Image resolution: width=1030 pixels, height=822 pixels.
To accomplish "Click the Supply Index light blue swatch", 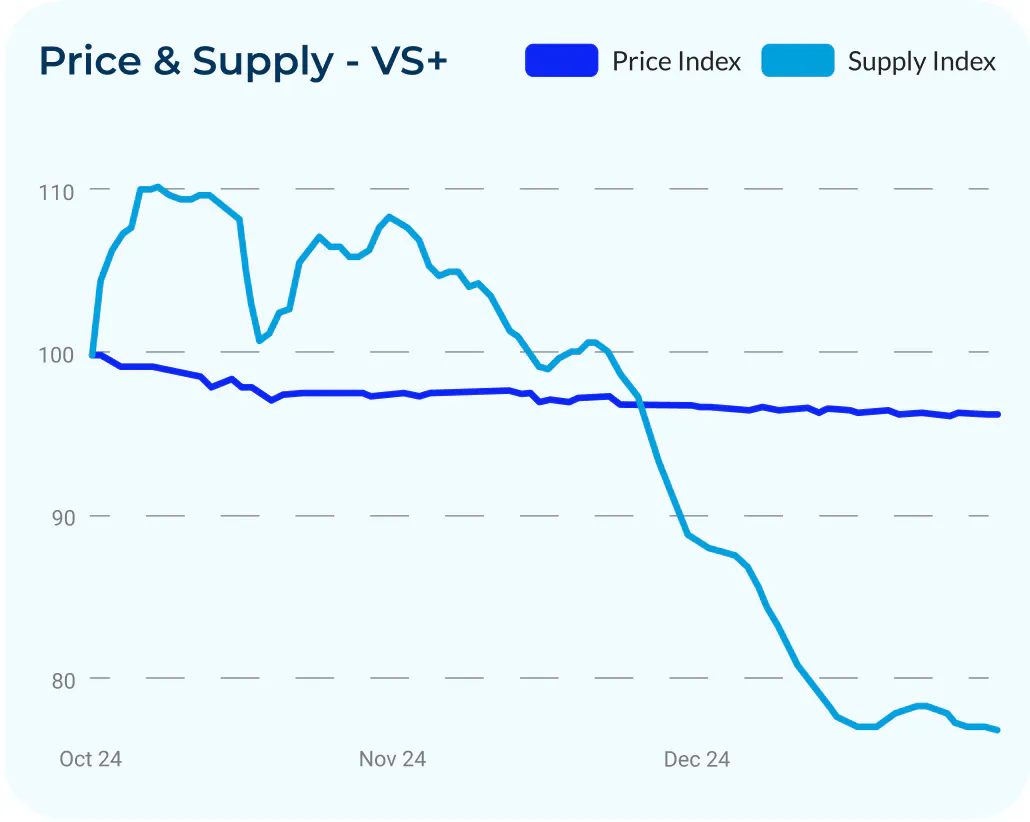I will 797,60.
